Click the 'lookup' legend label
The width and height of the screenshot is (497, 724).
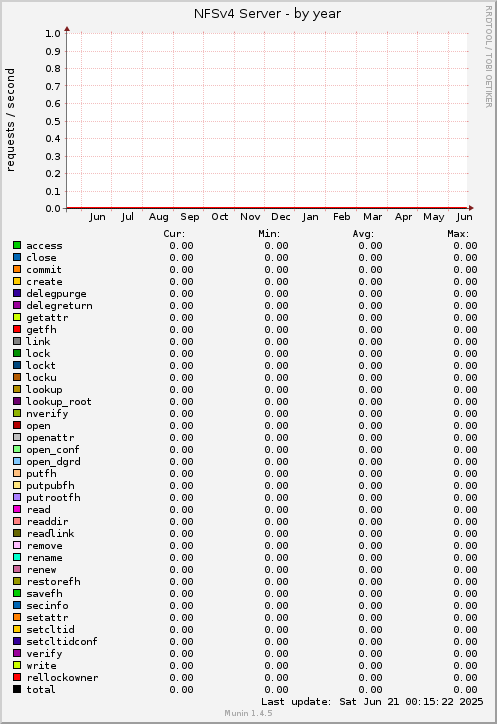point(44,390)
